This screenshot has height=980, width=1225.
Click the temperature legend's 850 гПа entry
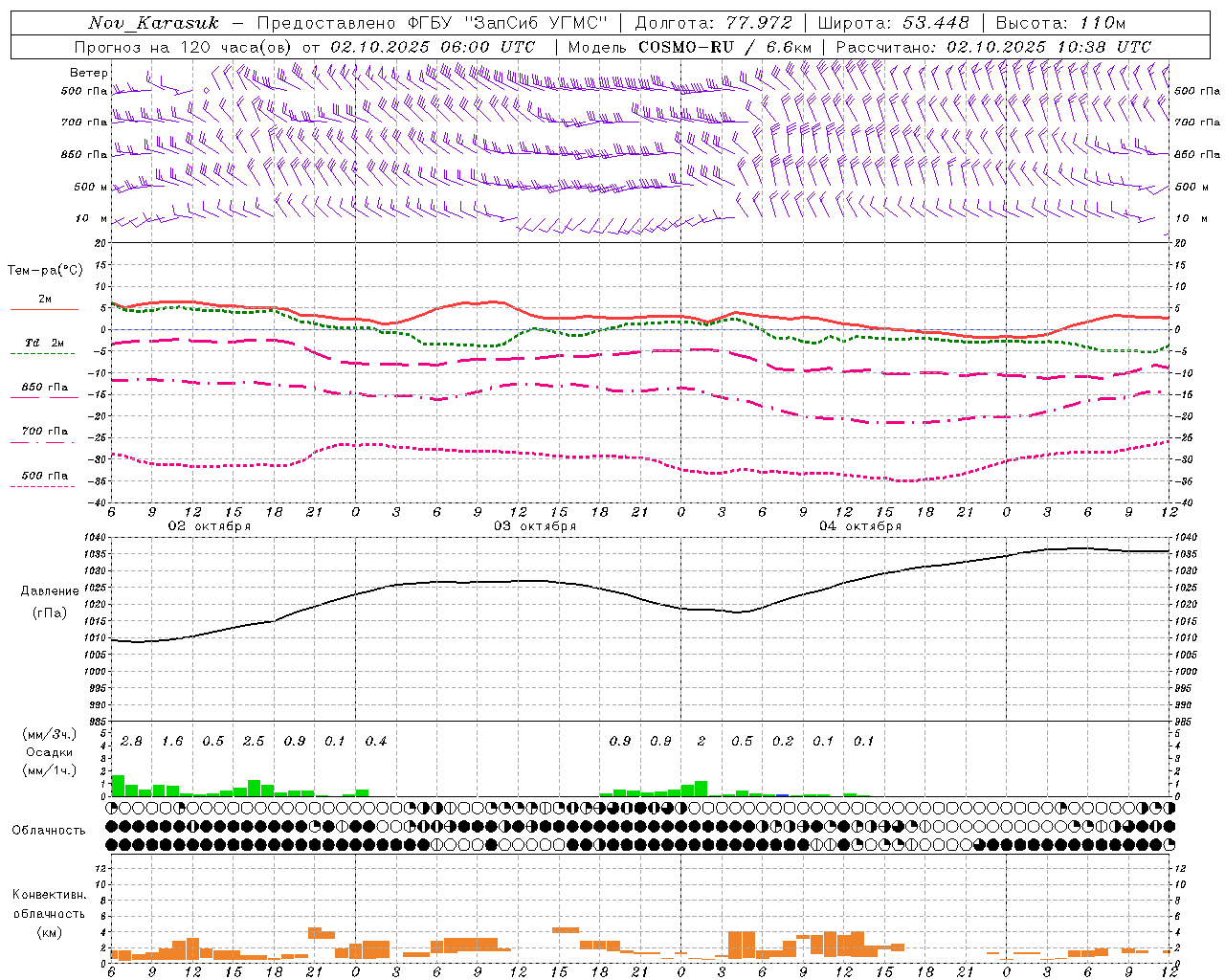tap(44, 388)
